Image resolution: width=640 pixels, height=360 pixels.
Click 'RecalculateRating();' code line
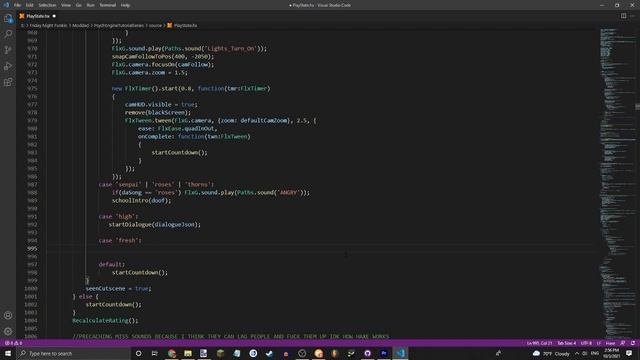(105, 320)
